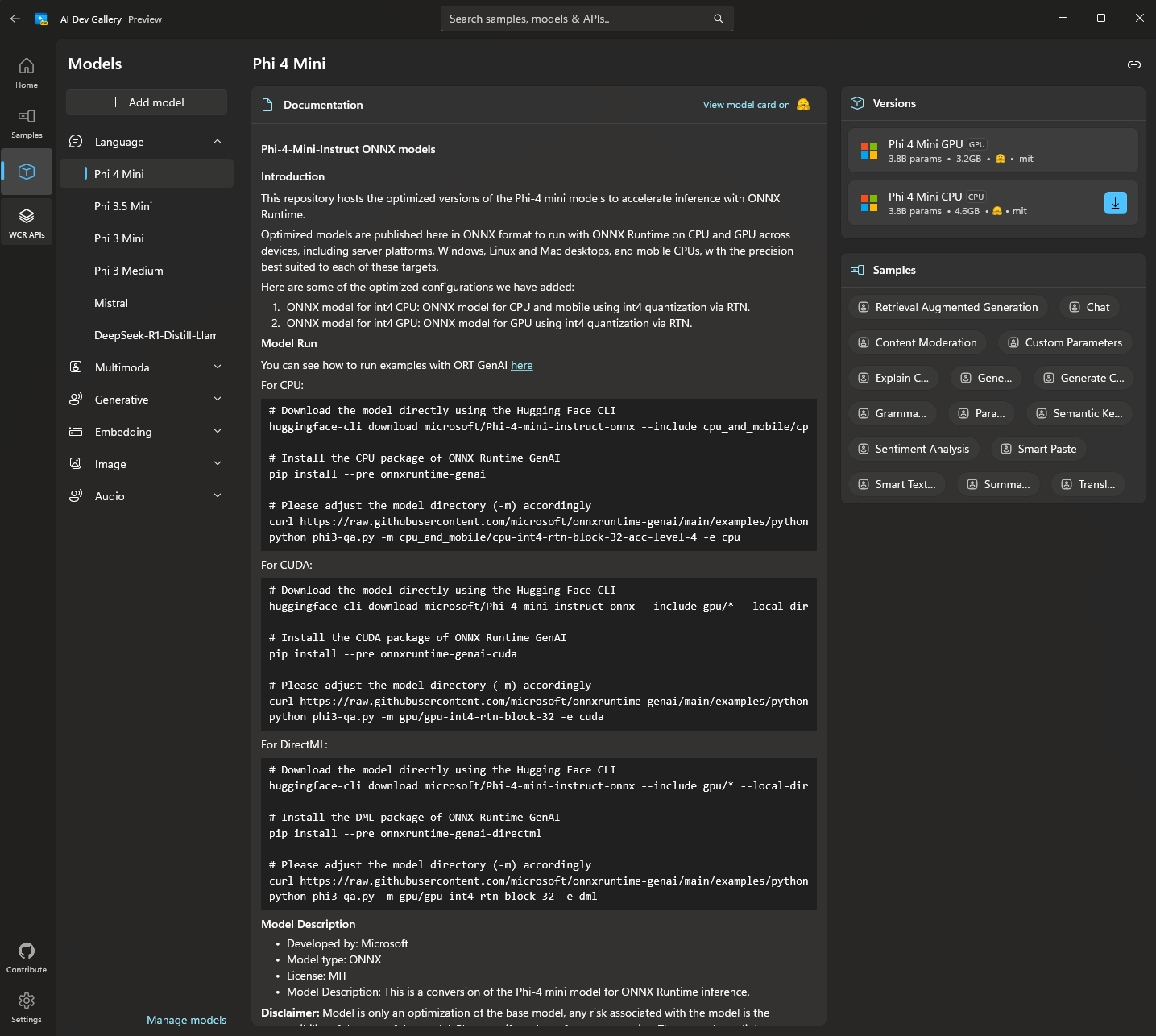Select Phi 3 Mini model
1156x1036 pixels.
click(147, 238)
